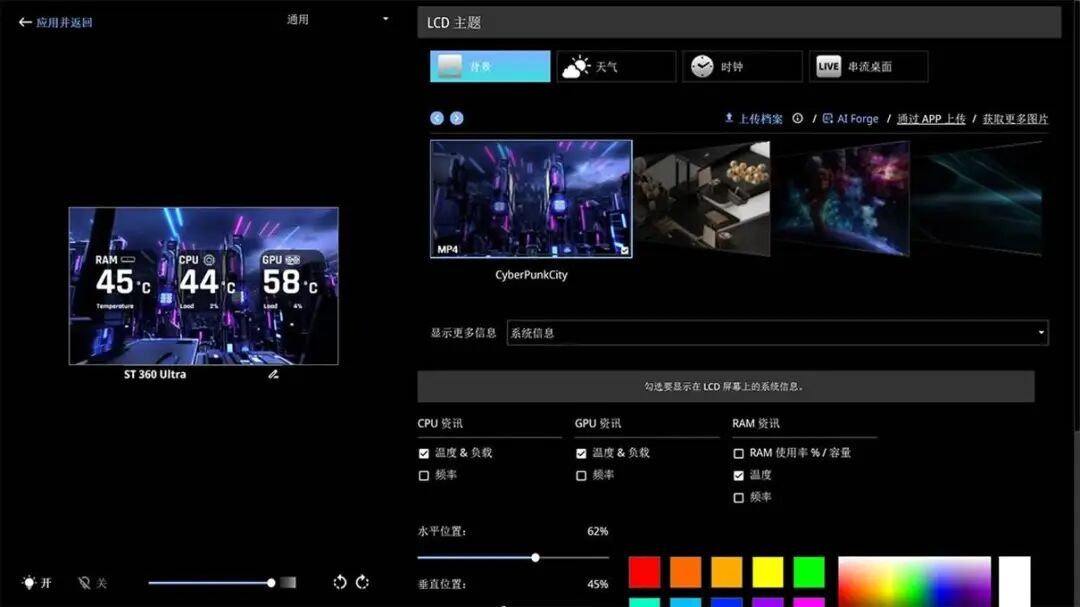Click the upload info circle icon
The width and height of the screenshot is (1080, 607).
tap(798, 119)
